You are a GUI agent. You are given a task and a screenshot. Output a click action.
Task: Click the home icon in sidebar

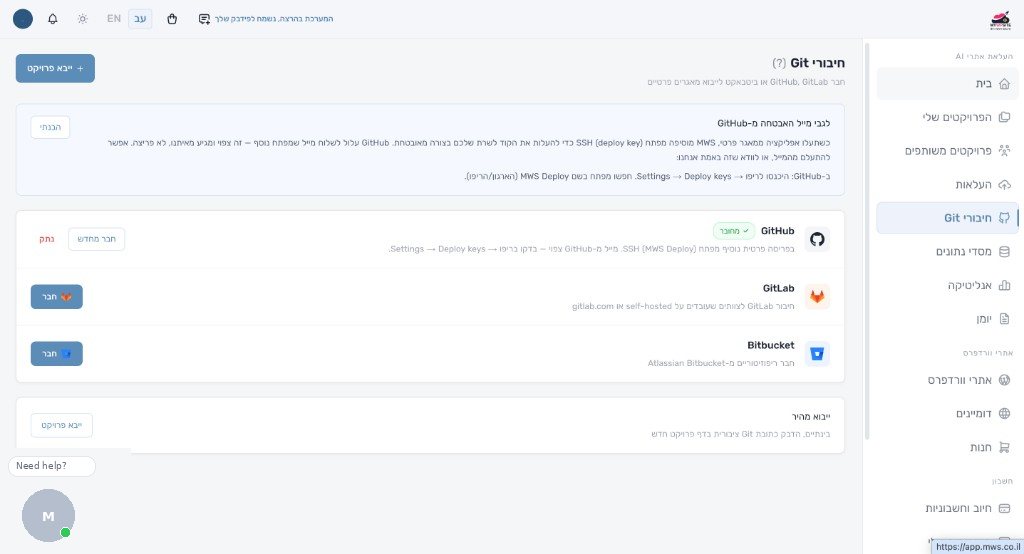1004,84
